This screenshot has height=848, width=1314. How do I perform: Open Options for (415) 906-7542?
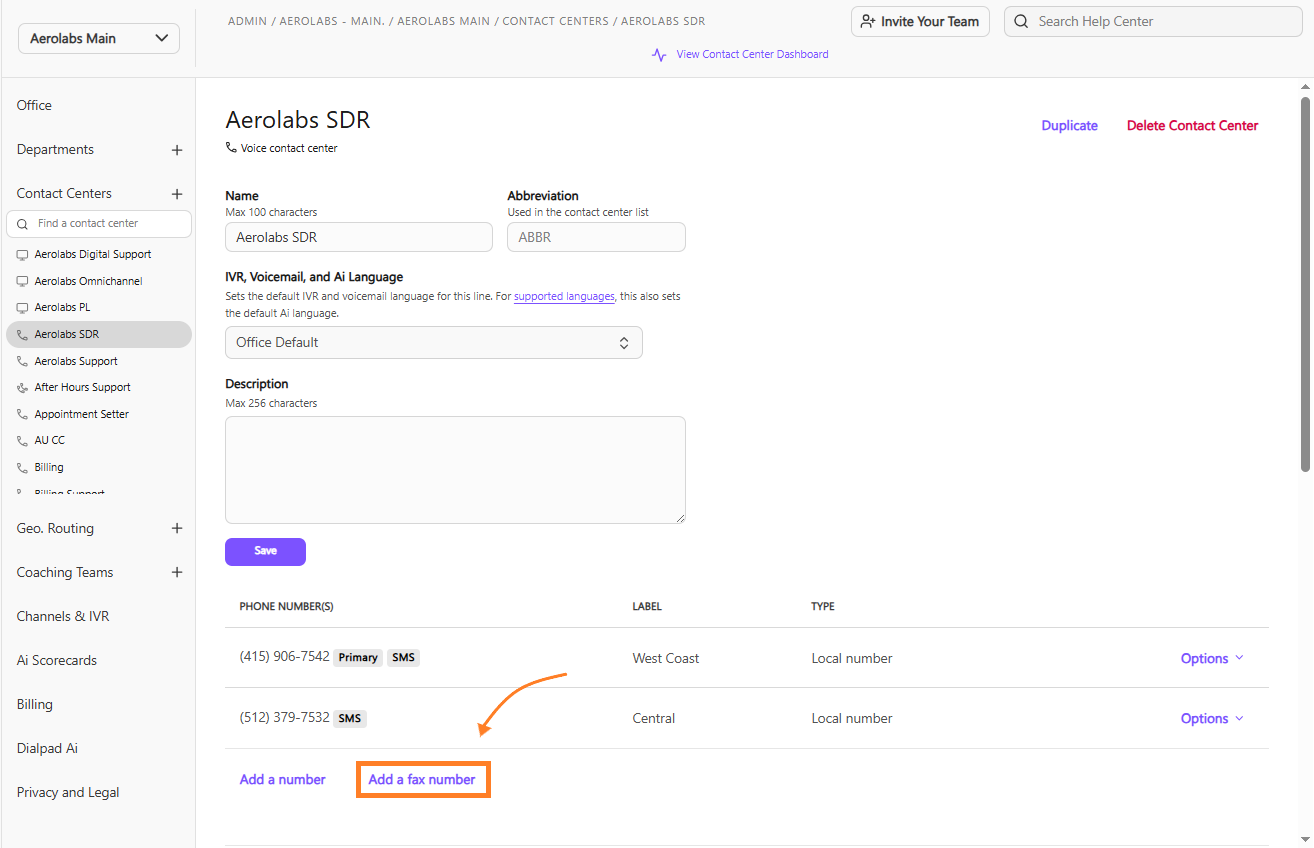1212,658
